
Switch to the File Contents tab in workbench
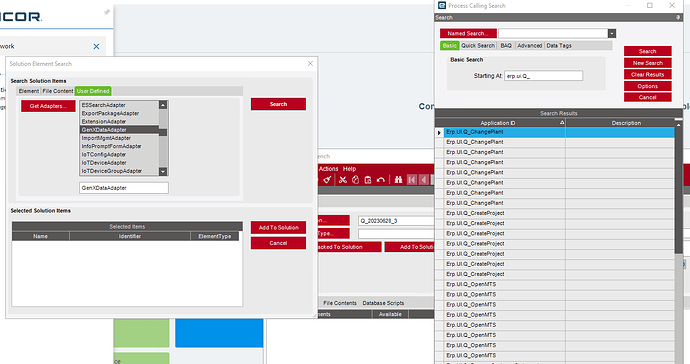[340, 303]
